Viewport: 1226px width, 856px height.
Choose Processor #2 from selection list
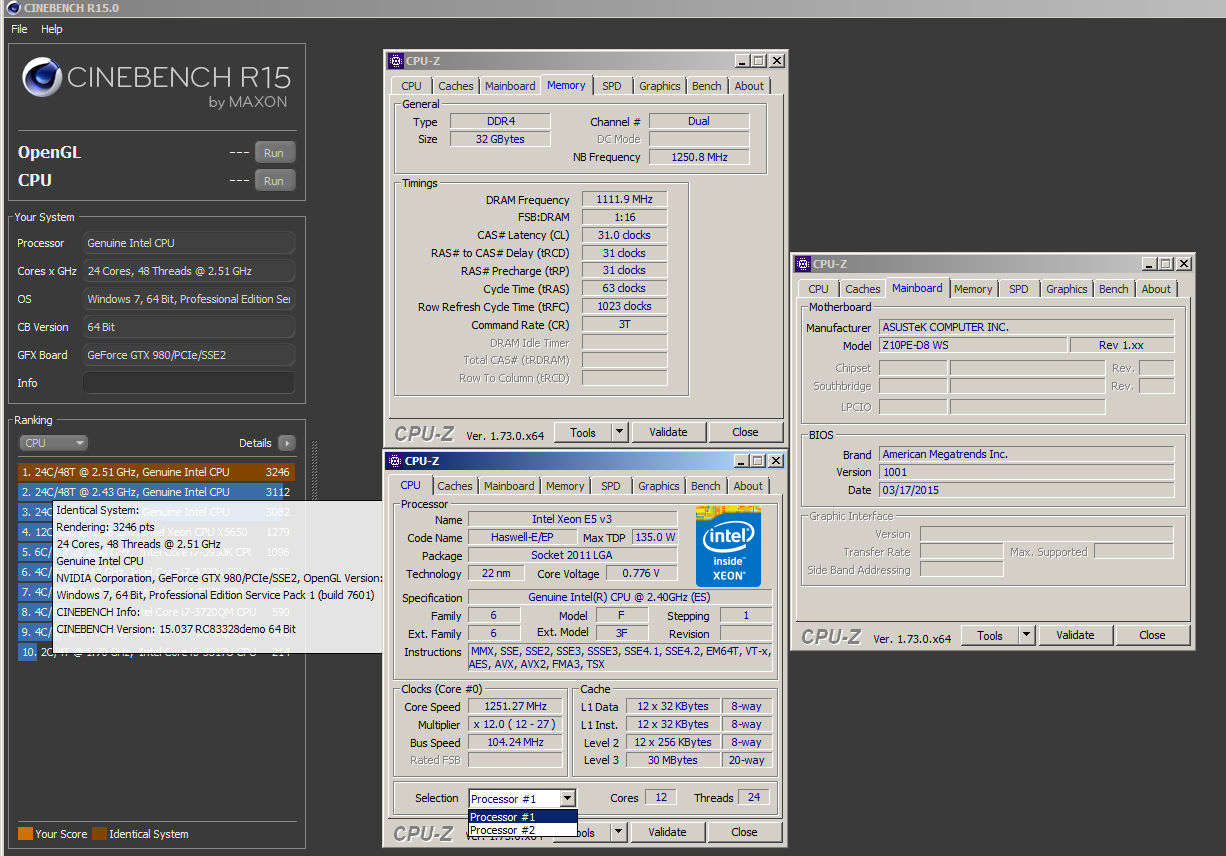523,830
